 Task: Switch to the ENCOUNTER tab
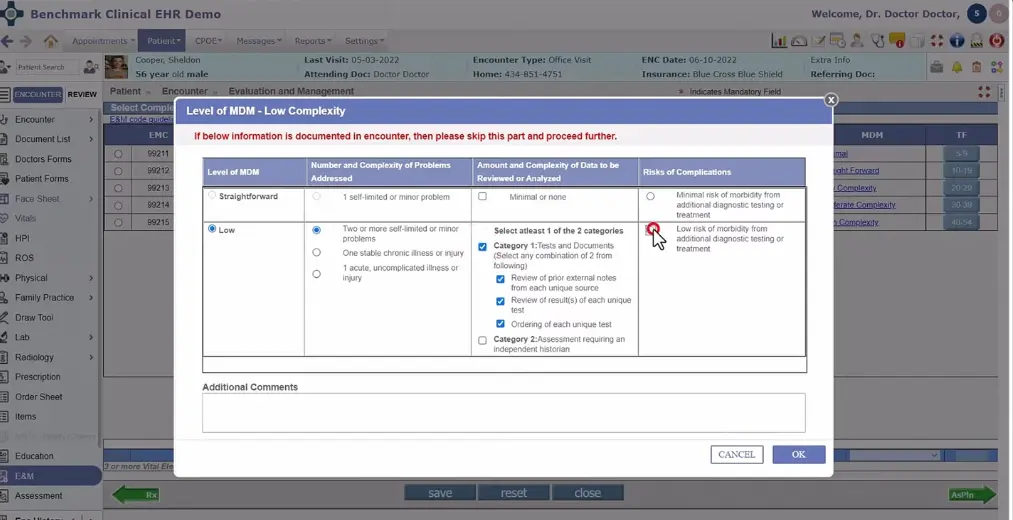37,94
